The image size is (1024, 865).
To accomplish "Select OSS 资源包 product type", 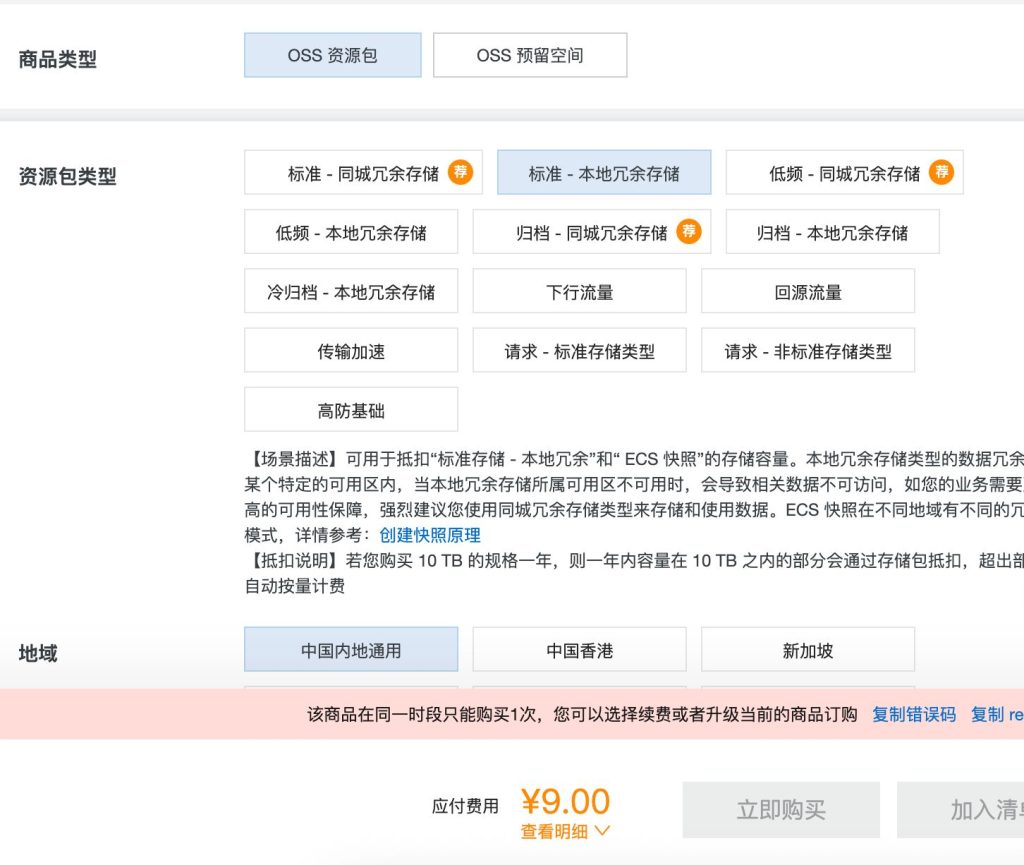I will click(x=332, y=55).
